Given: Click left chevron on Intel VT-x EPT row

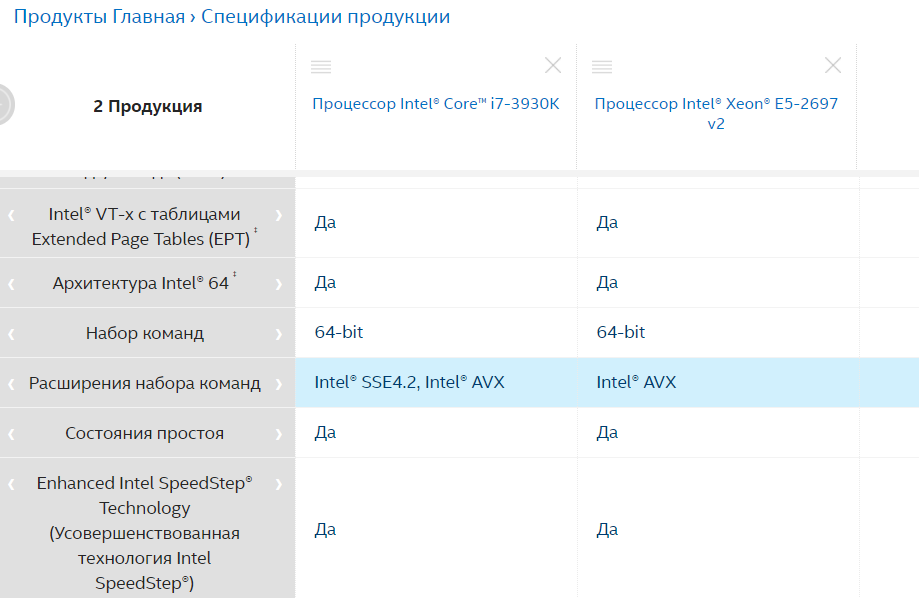Looking at the screenshot, I should [11, 215].
